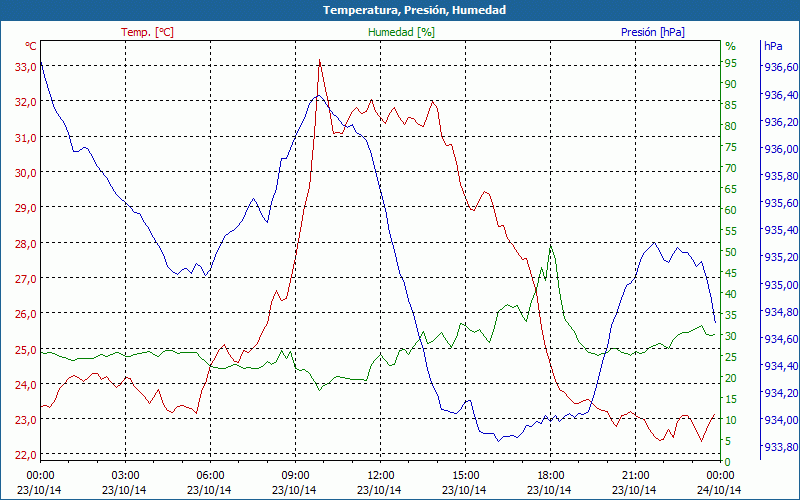The height and width of the screenshot is (500, 800).
Task: Click the 936,20 pressure axis value
Action: tap(780, 122)
